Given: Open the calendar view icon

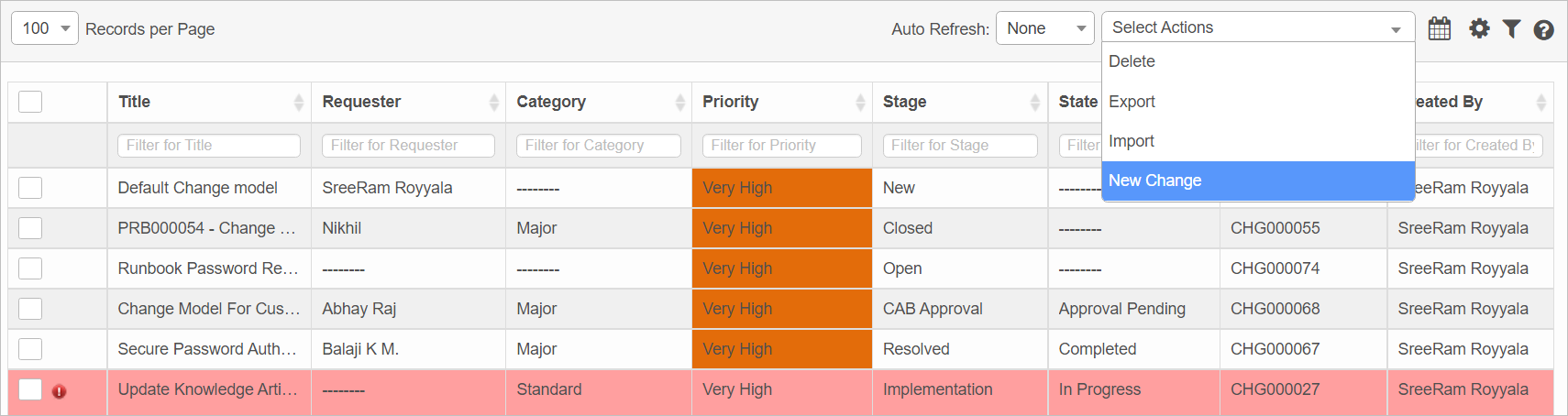Looking at the screenshot, I should pos(1439,28).
